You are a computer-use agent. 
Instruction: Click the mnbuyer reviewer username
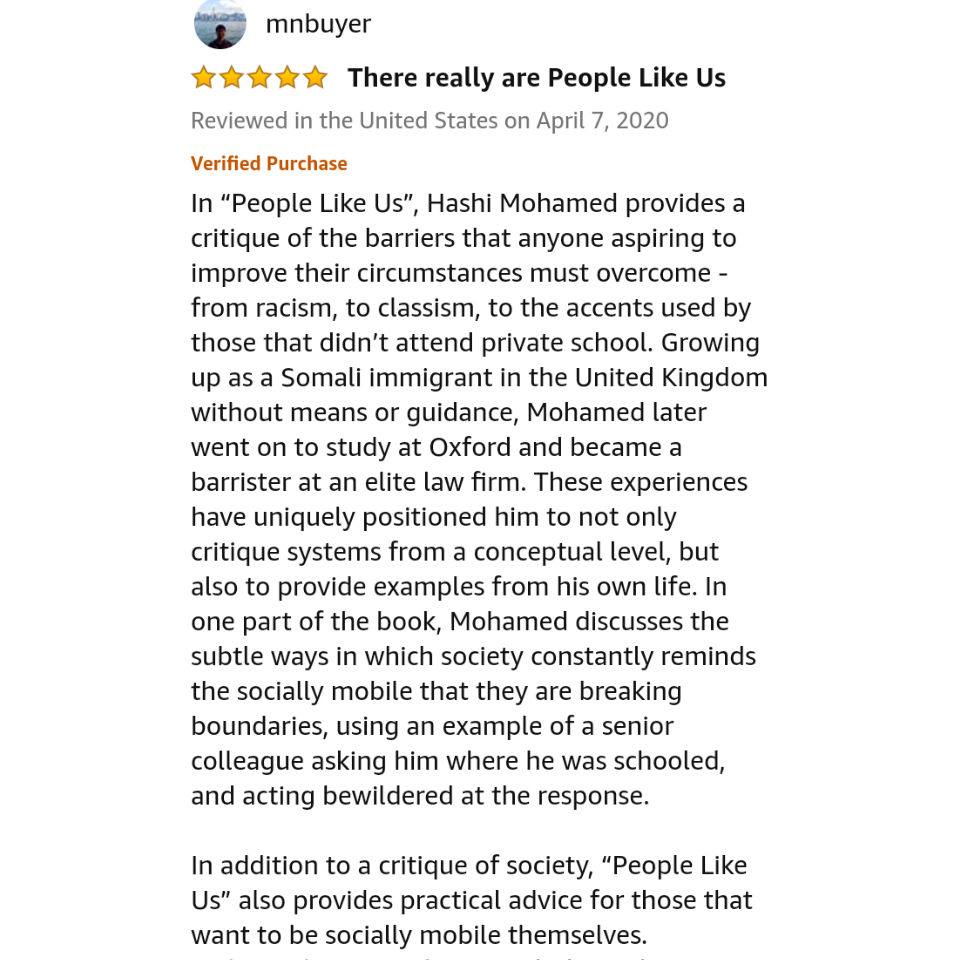tap(318, 24)
